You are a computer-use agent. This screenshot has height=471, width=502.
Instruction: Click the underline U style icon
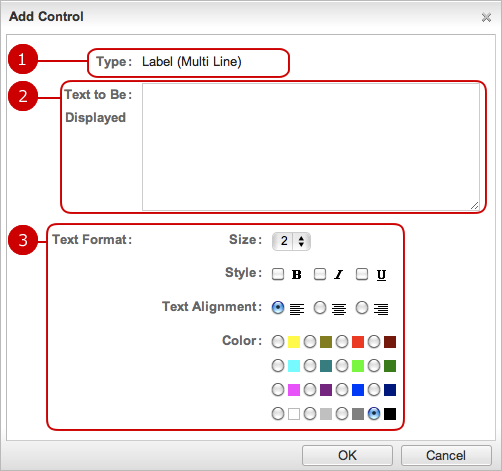point(381,275)
